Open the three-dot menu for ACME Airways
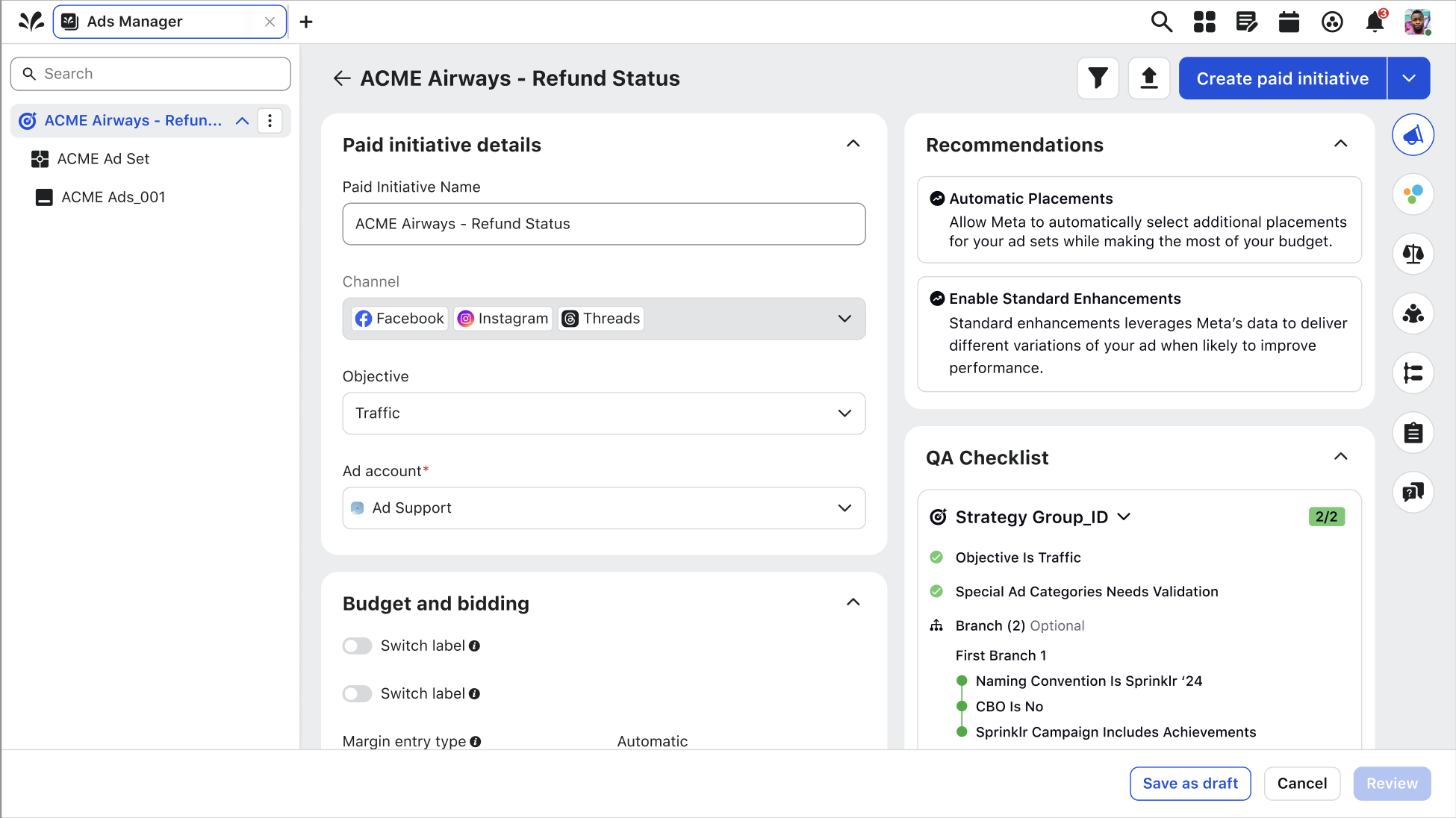 coord(270,120)
